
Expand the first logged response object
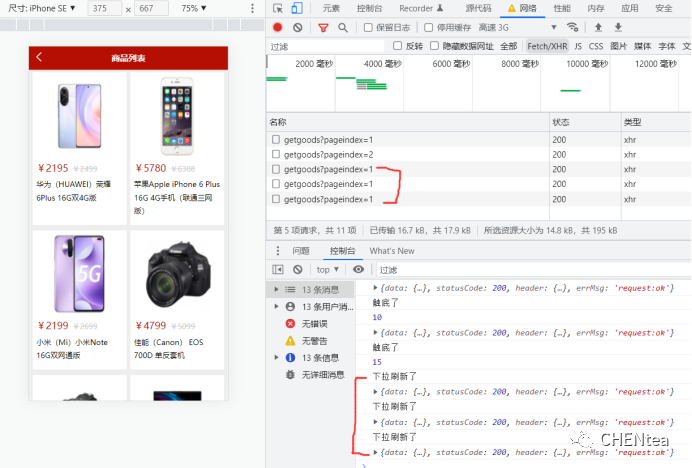pos(376,288)
